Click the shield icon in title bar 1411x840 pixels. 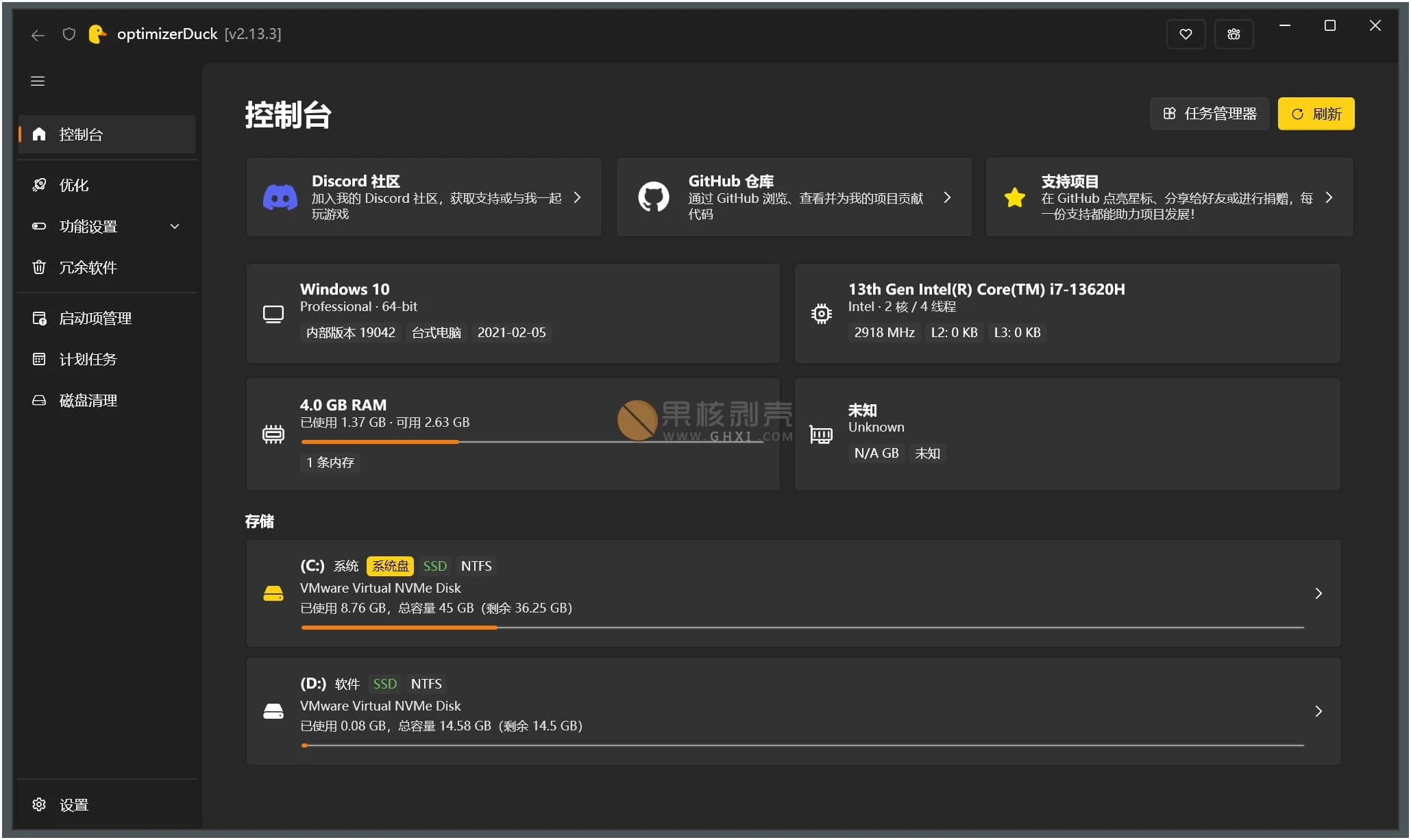[x=69, y=34]
